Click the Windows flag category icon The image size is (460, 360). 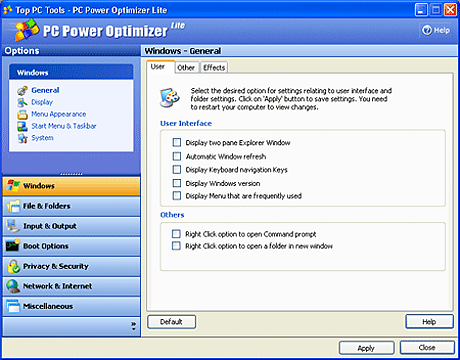coord(13,186)
